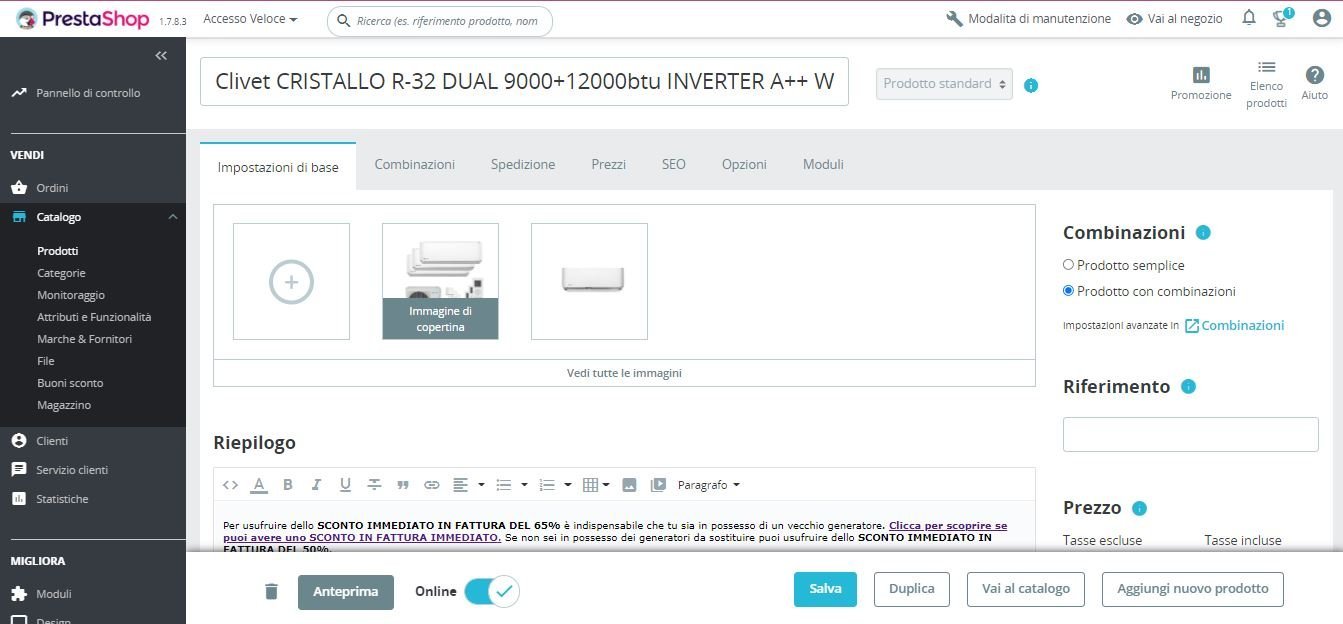Viewport: 1343px width, 624px height.
Task: Open the notifications bell icon
Action: tap(1249, 18)
